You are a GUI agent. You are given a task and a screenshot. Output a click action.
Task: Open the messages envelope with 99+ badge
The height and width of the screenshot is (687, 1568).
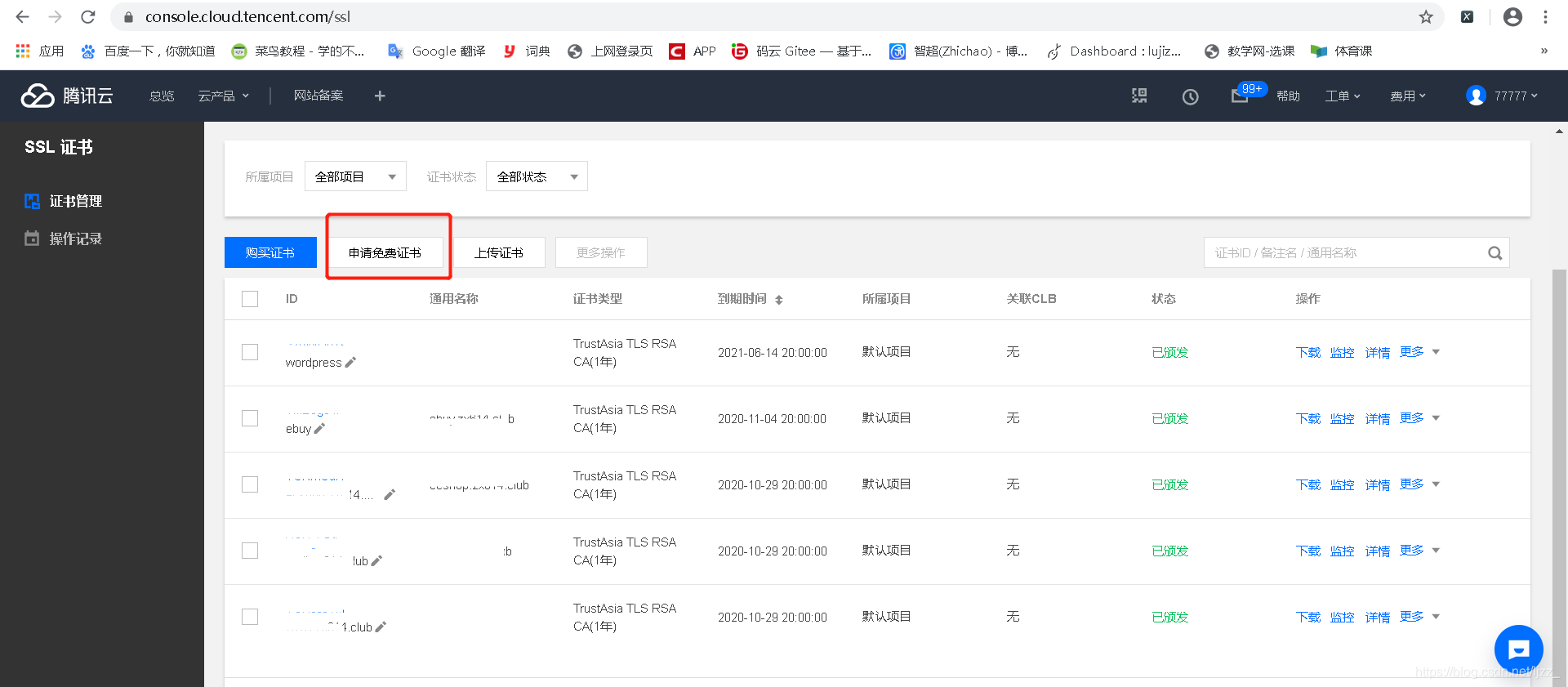click(1248, 93)
